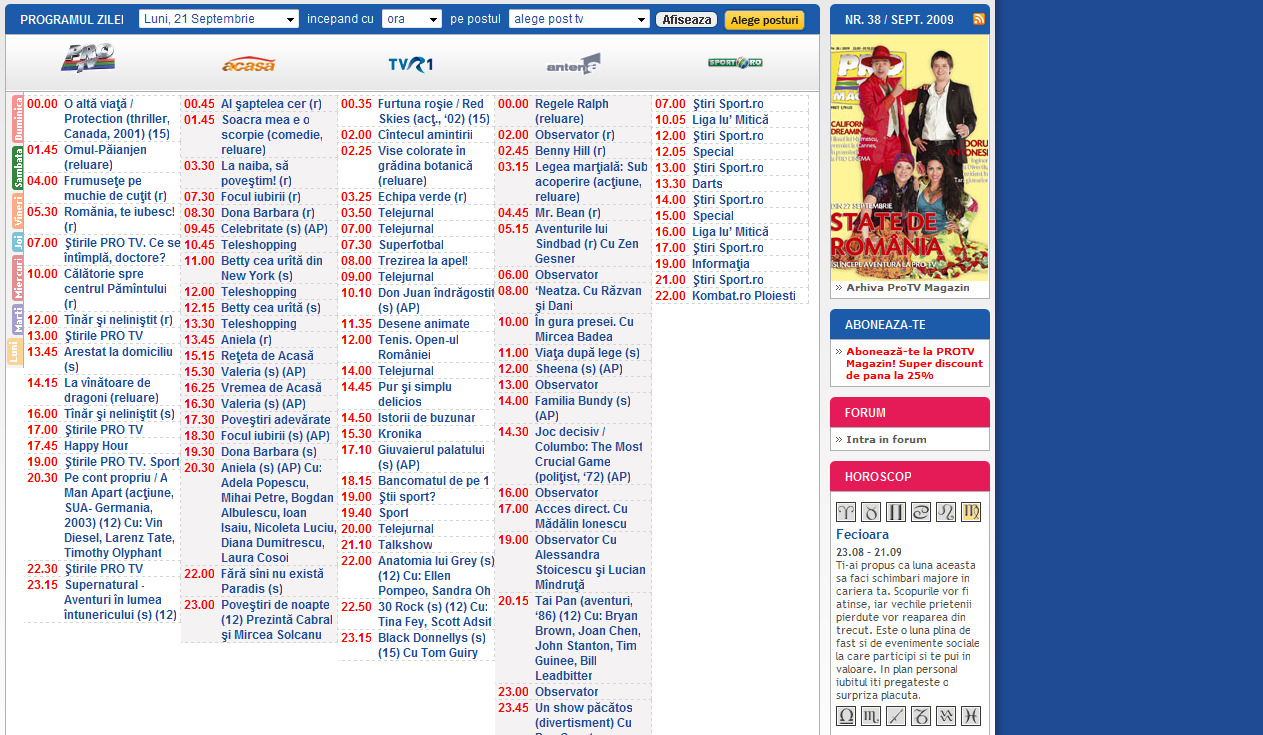The width and height of the screenshot is (1263, 735).
Task: Select the Gemini horoscope sign
Action: click(x=896, y=512)
